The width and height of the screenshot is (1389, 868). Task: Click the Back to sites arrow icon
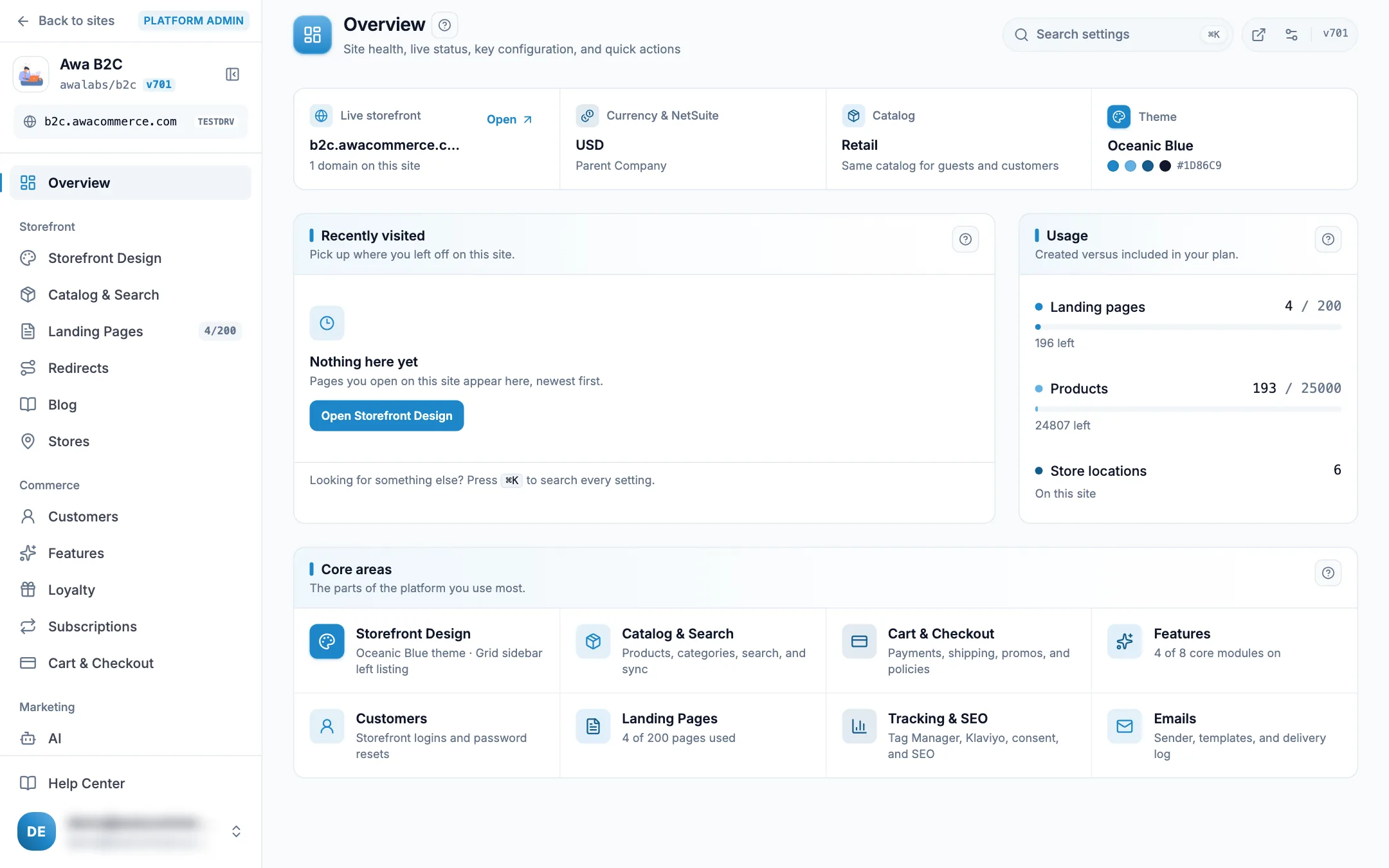[23, 21]
